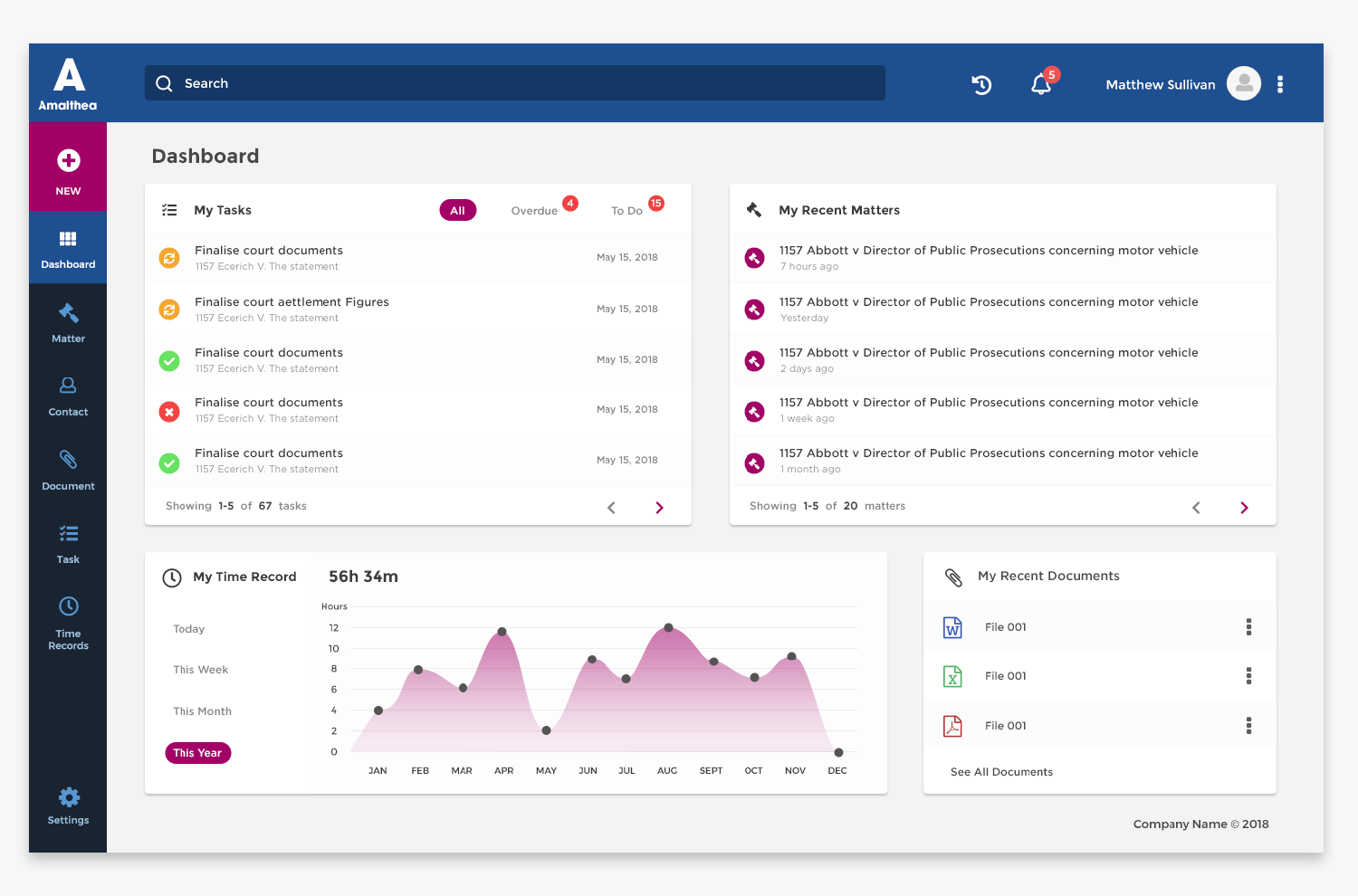Switch to the Overdue tasks tab
The image size is (1358, 896).
[534, 211]
